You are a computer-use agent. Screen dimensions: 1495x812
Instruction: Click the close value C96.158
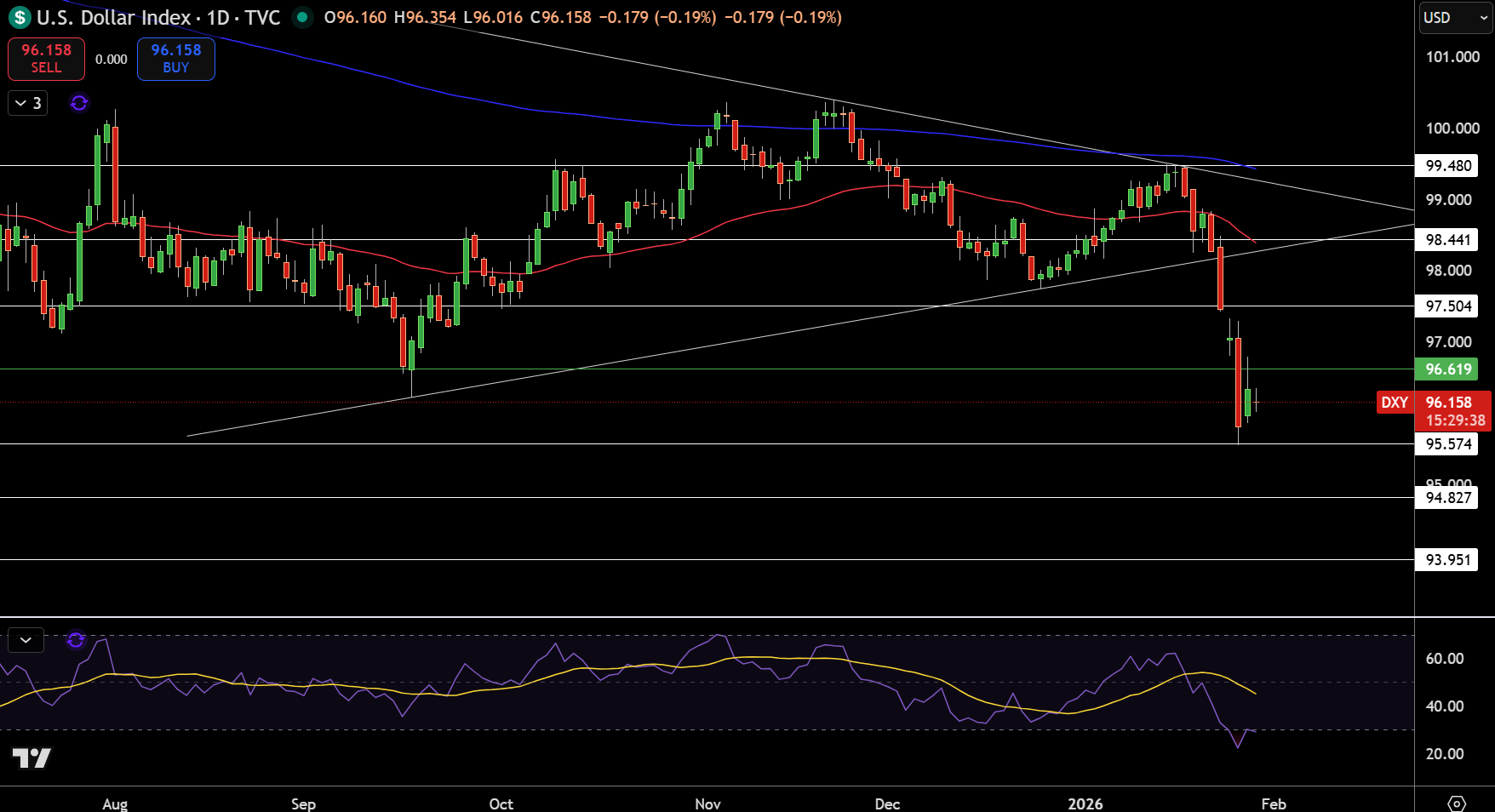click(560, 17)
